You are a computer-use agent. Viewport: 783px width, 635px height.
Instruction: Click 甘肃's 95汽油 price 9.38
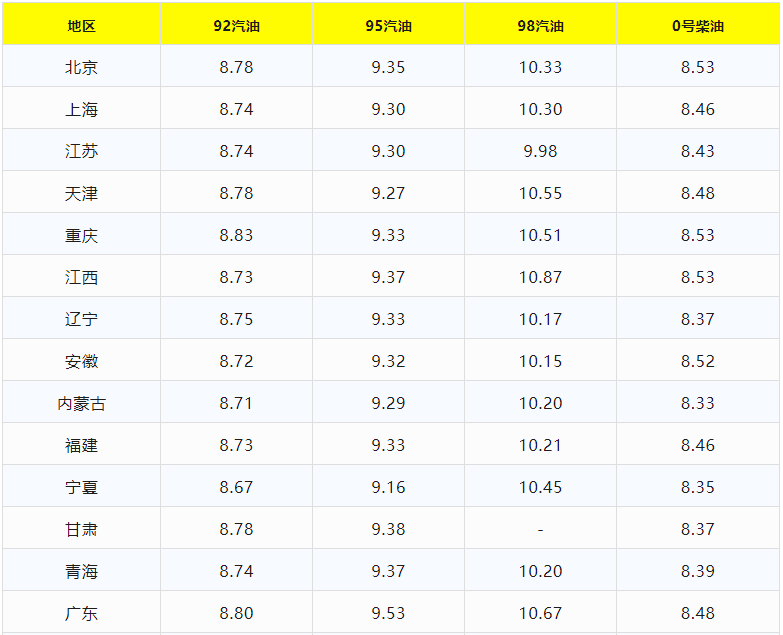389,529
